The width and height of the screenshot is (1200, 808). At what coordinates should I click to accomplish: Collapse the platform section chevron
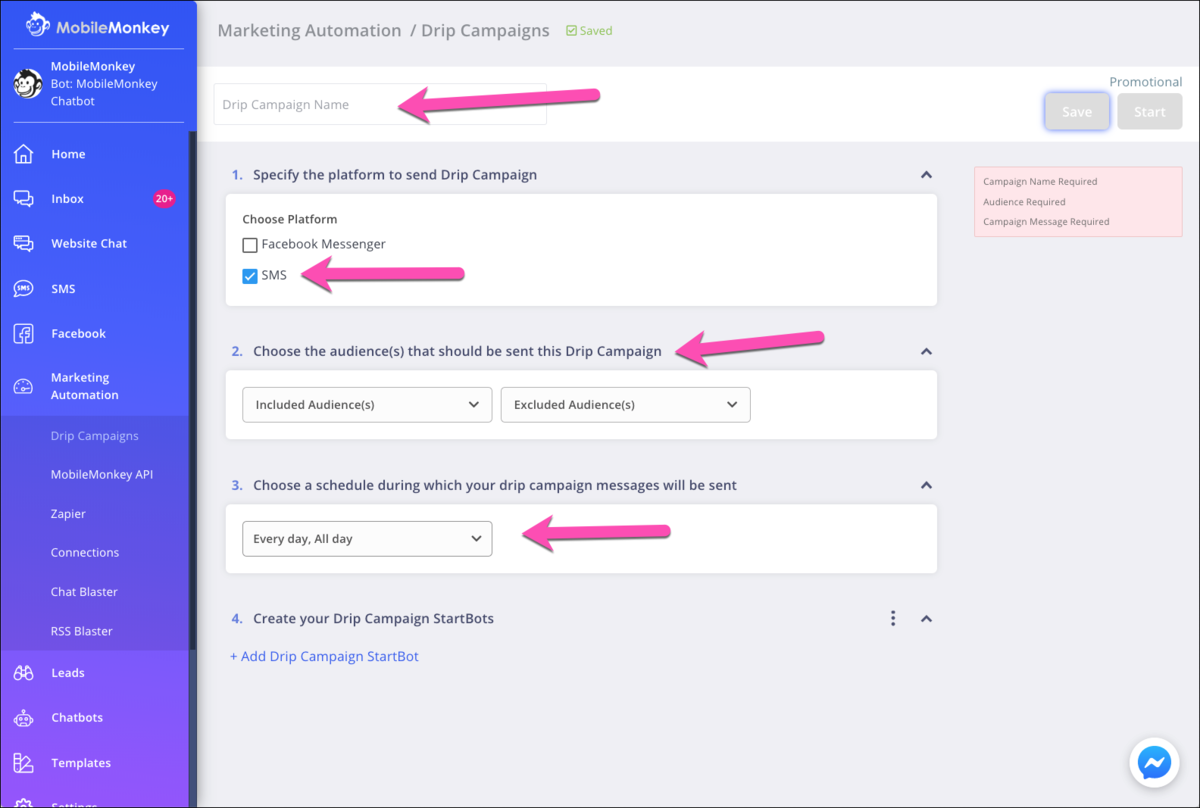(x=926, y=175)
